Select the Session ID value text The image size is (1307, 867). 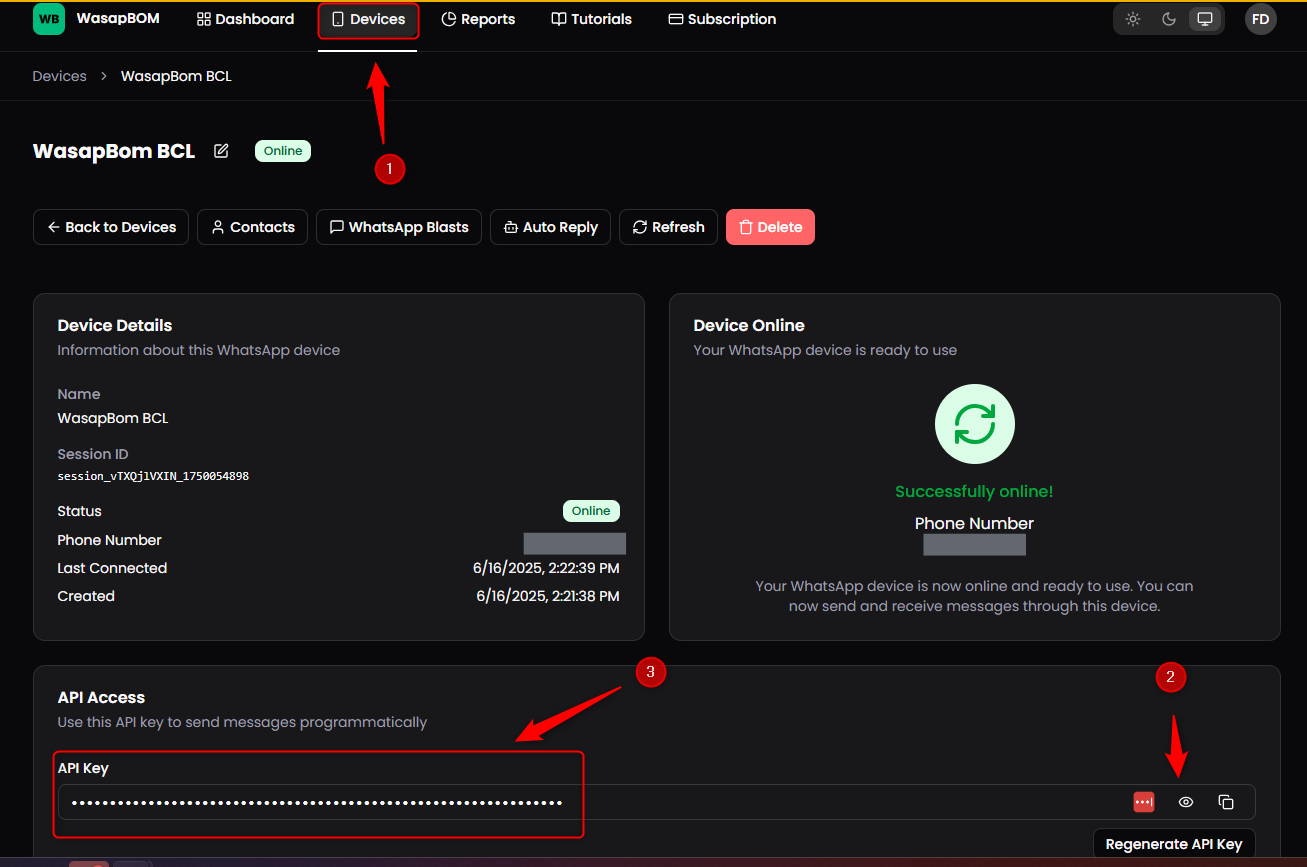pyautogui.click(x=153, y=477)
